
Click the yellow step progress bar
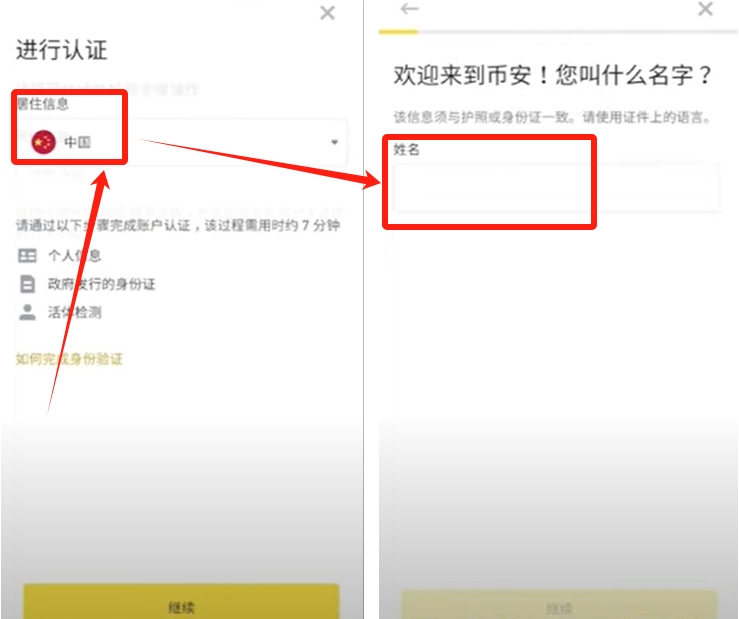[x=398, y=32]
